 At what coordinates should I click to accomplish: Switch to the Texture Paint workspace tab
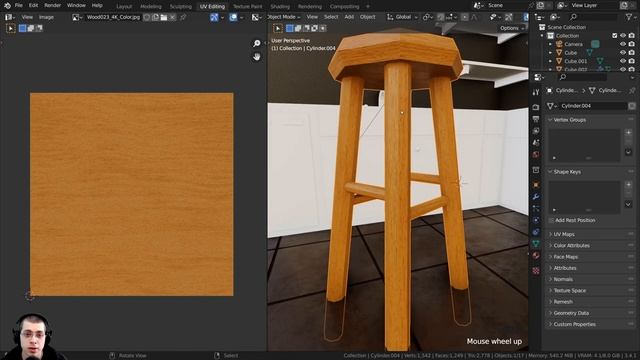point(248,7)
